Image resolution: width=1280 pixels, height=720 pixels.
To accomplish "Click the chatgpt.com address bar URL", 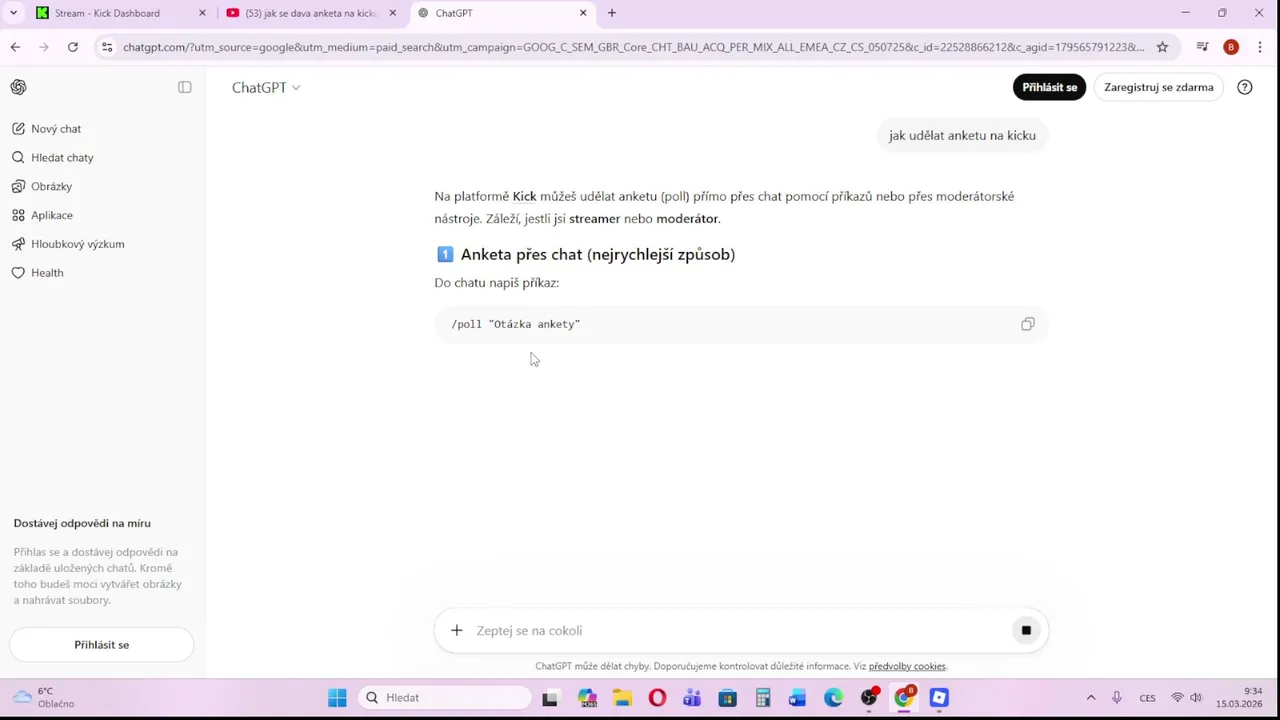I will pyautogui.click(x=633, y=47).
